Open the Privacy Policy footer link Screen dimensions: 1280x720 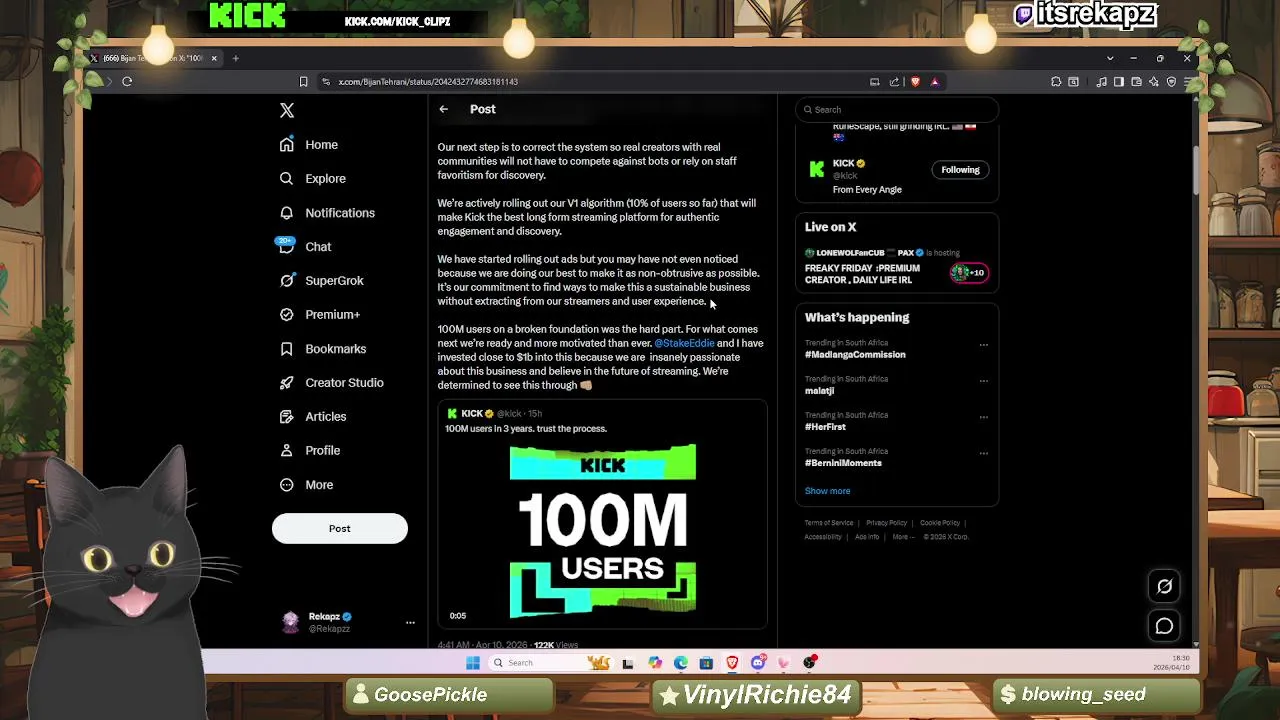[x=886, y=523]
